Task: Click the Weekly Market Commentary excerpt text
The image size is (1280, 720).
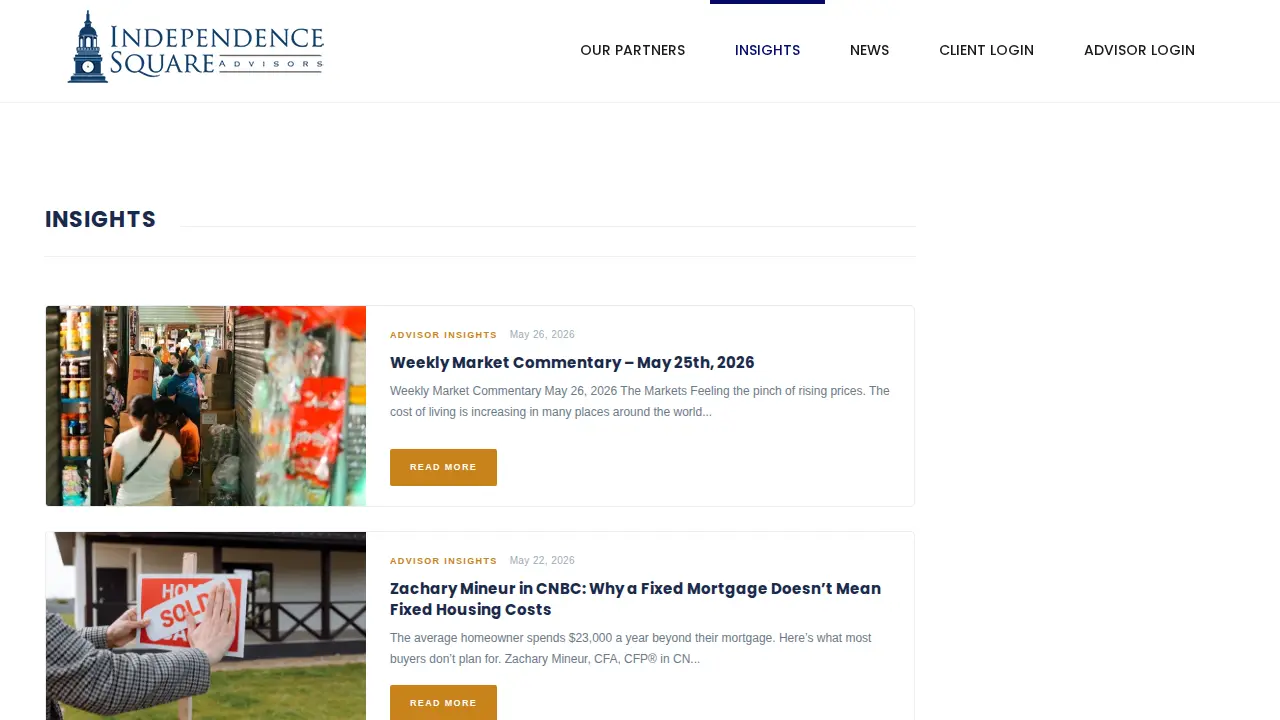Action: click(x=640, y=401)
